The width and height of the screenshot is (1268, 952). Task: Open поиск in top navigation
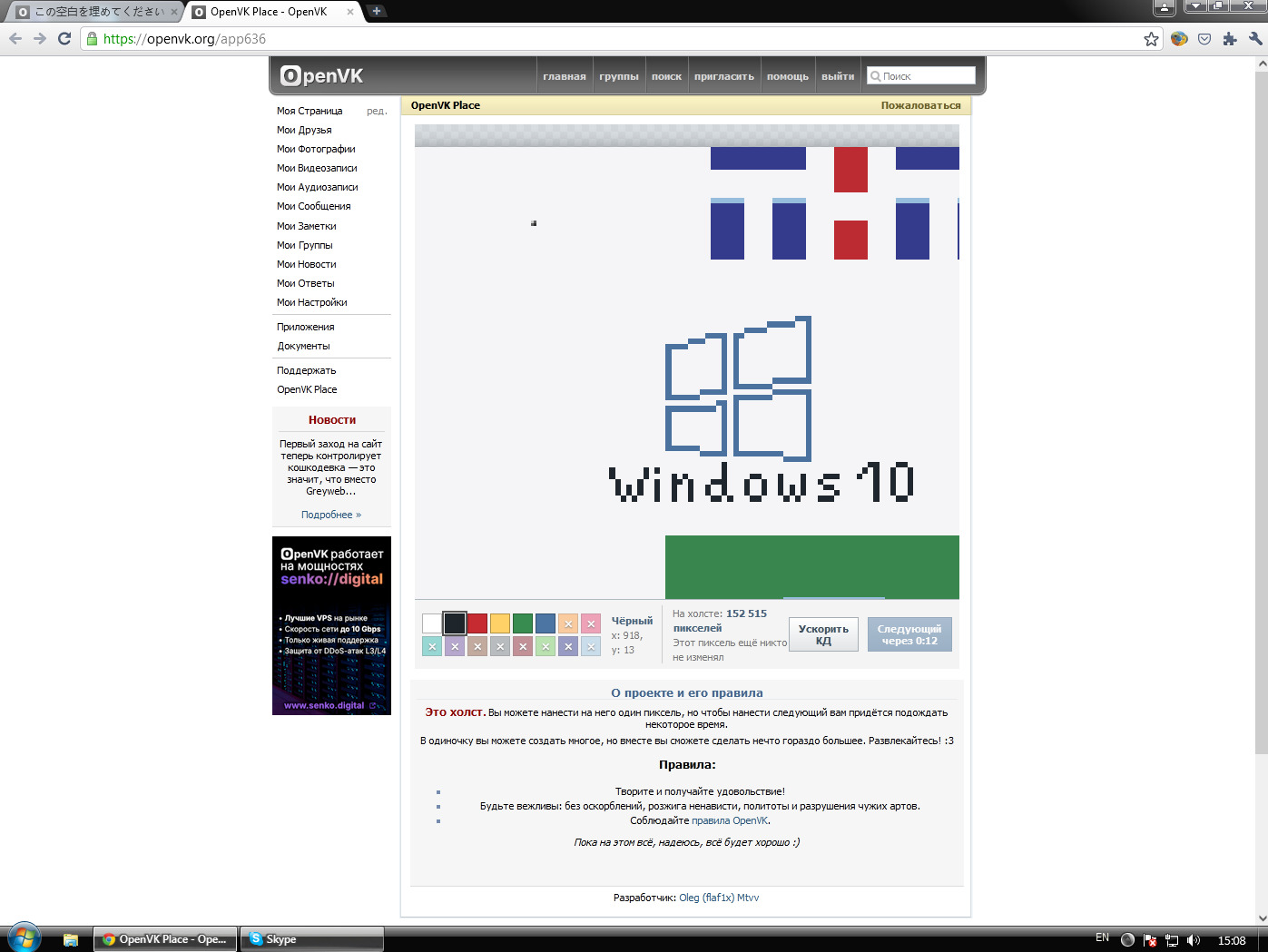click(x=666, y=76)
